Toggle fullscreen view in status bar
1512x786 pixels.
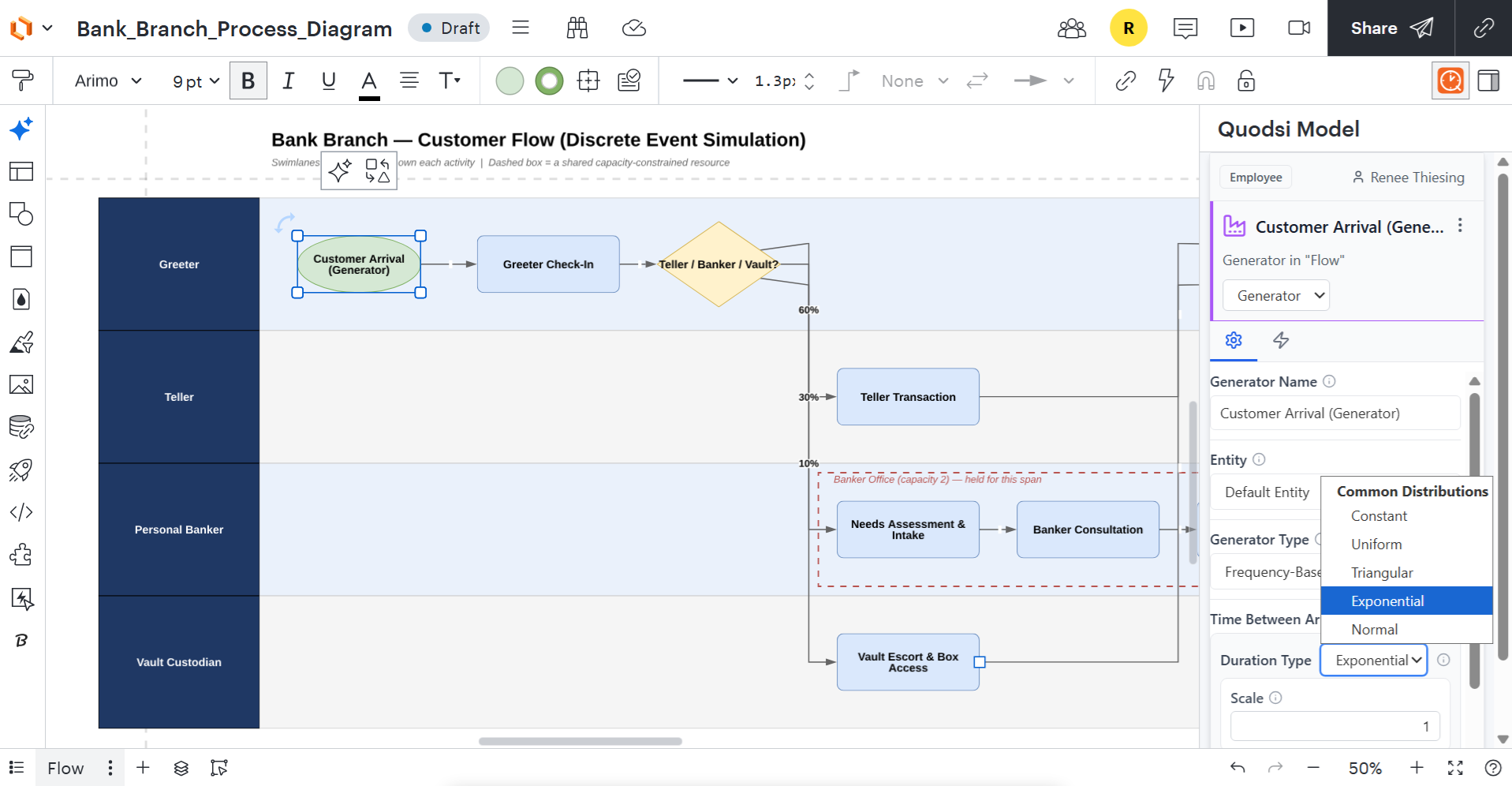tap(1455, 768)
